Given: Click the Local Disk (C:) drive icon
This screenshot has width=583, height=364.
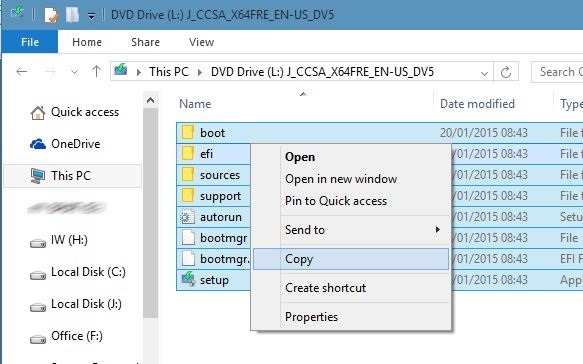Looking at the screenshot, I should pos(38,276).
